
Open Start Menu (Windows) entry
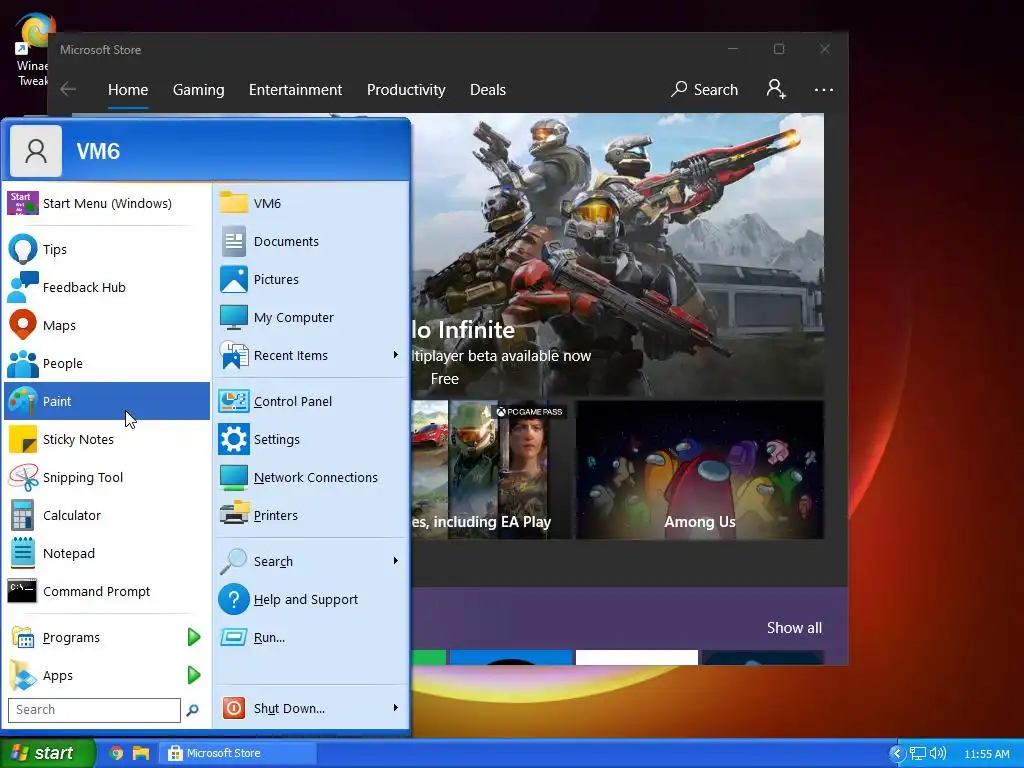coord(106,203)
